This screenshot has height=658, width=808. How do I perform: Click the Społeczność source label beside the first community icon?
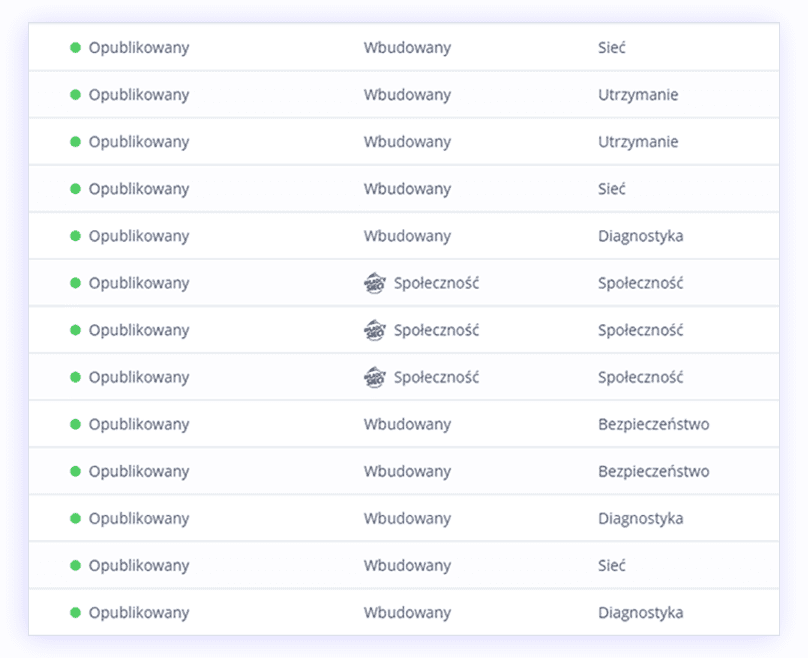pos(436,283)
